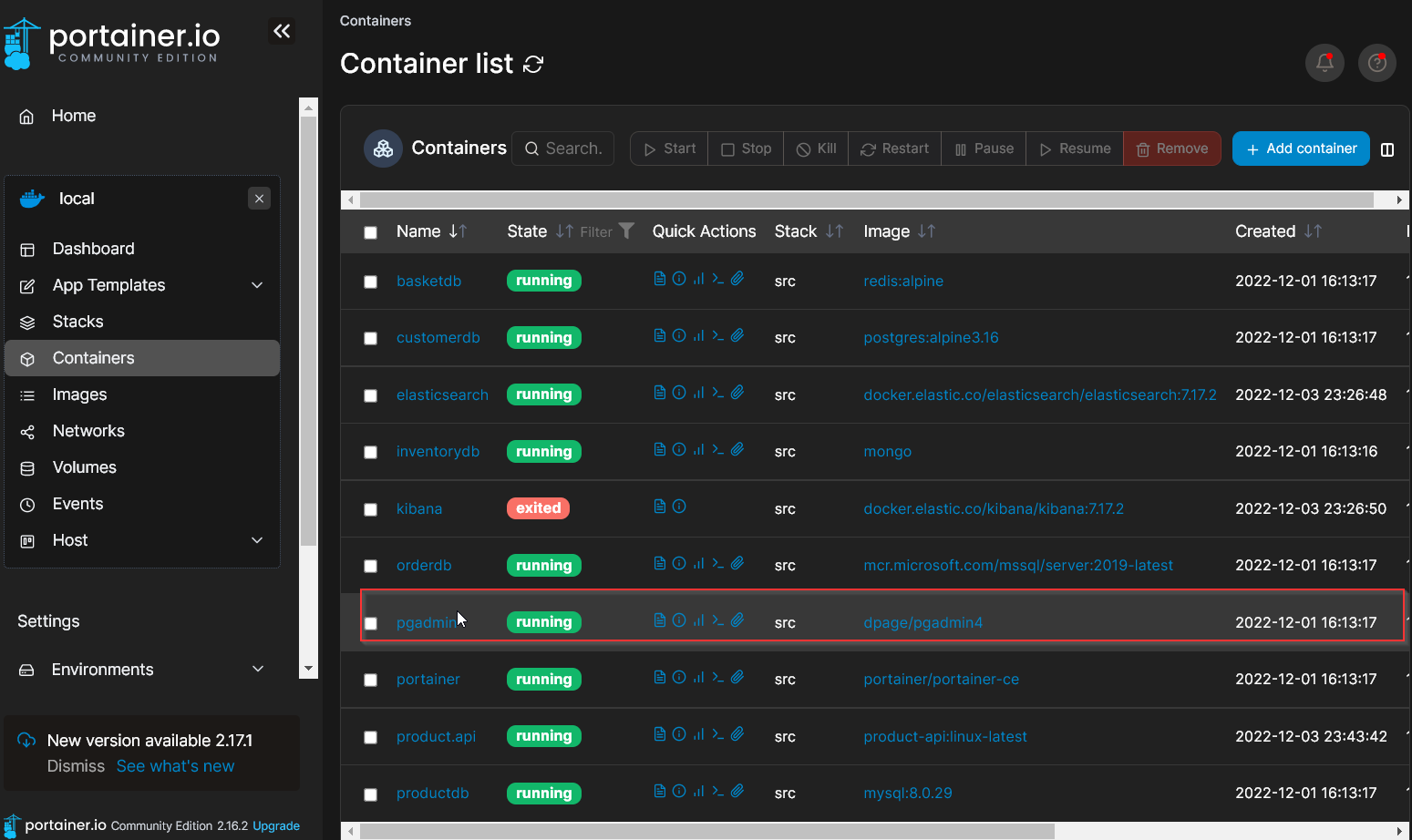
Task: Open logs icon for pgadmin
Action: (x=660, y=620)
